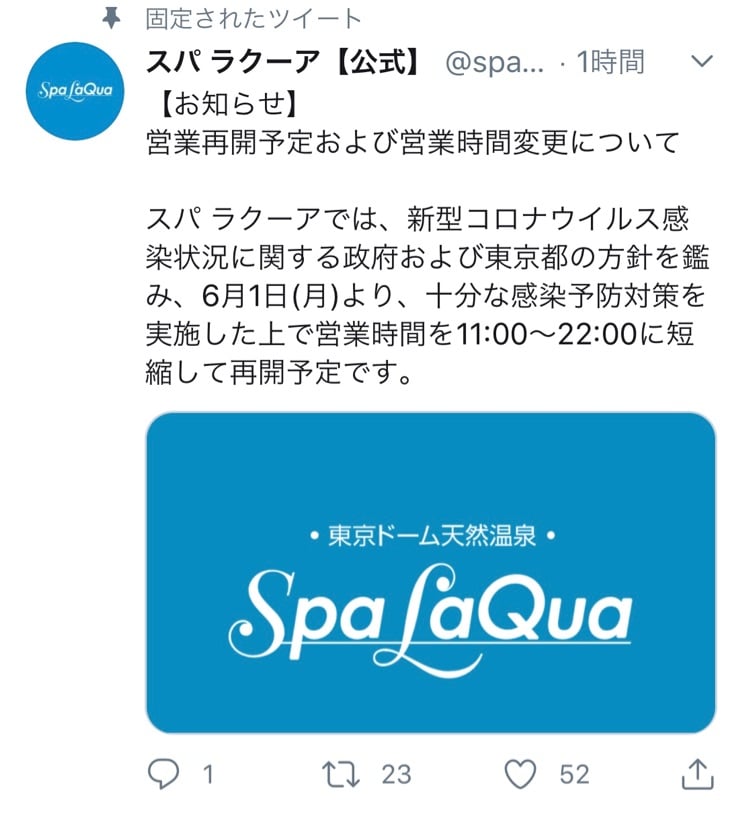Like the tweet with the heart icon
Image resolution: width=749 pixels, height=820 pixels.
pyautogui.click(x=520, y=774)
